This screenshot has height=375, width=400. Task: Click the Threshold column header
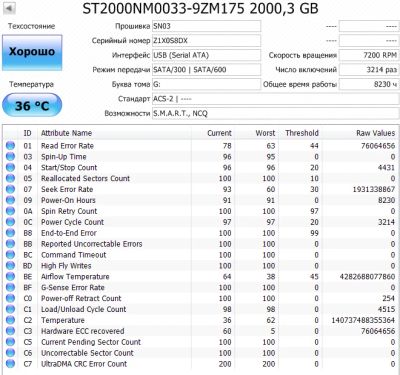(x=302, y=133)
